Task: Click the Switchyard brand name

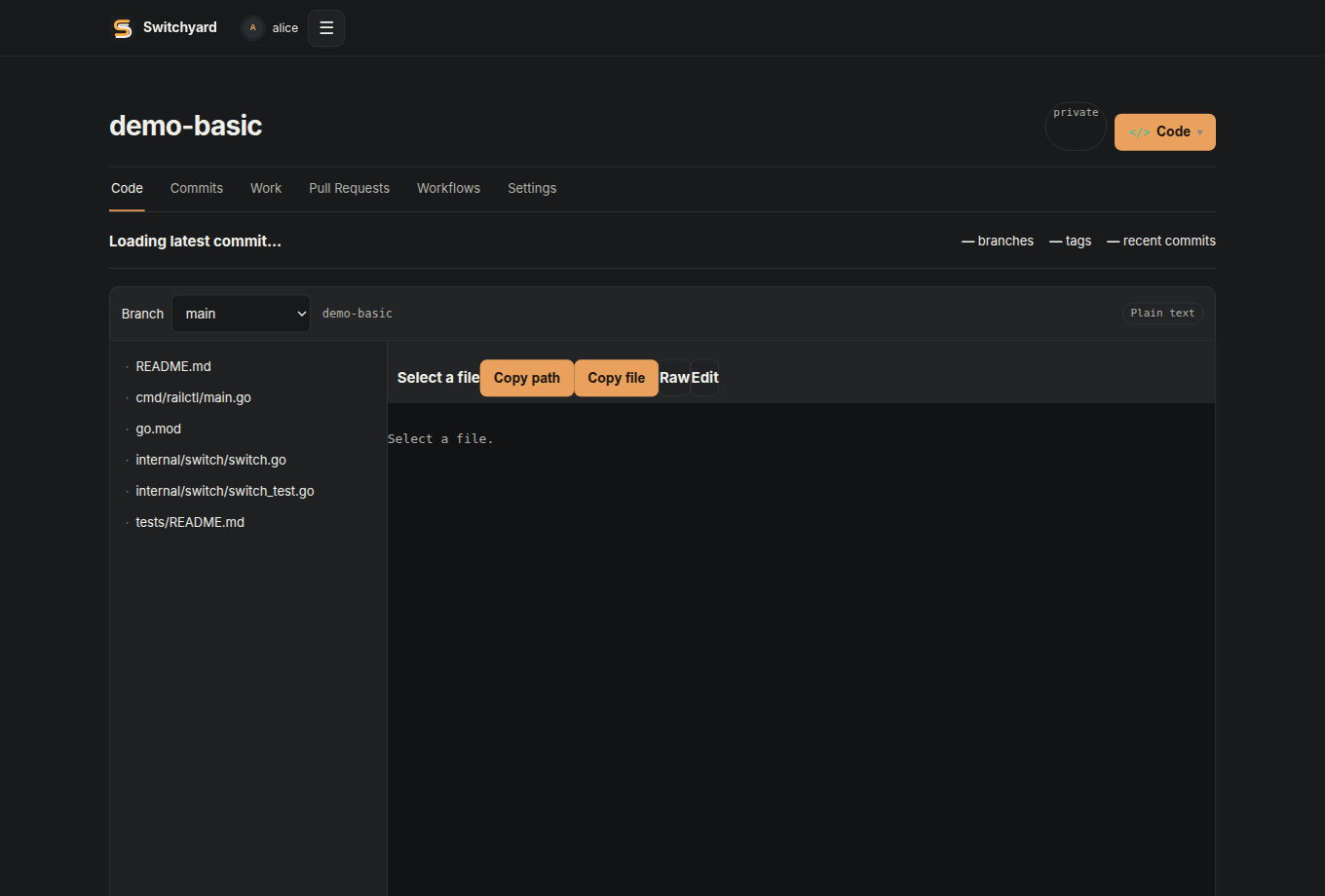Action: [180, 27]
